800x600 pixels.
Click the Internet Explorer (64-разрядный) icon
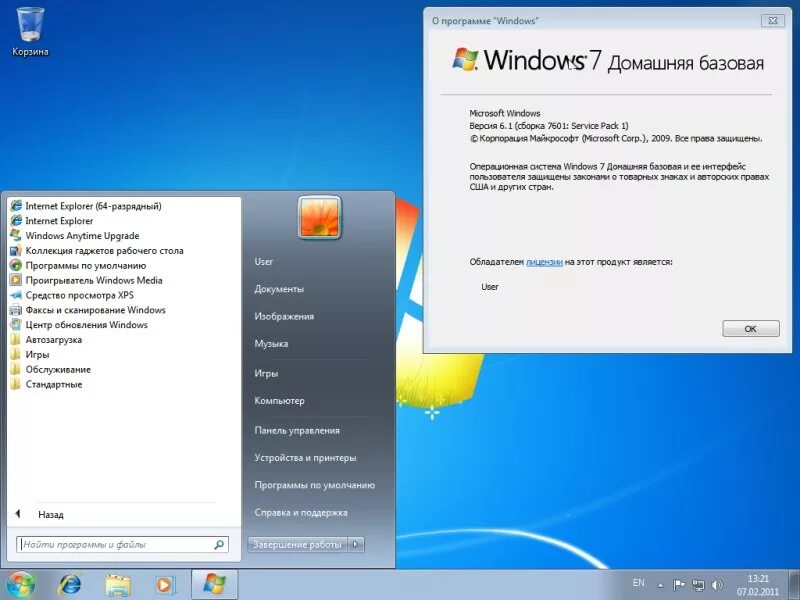click(16, 206)
